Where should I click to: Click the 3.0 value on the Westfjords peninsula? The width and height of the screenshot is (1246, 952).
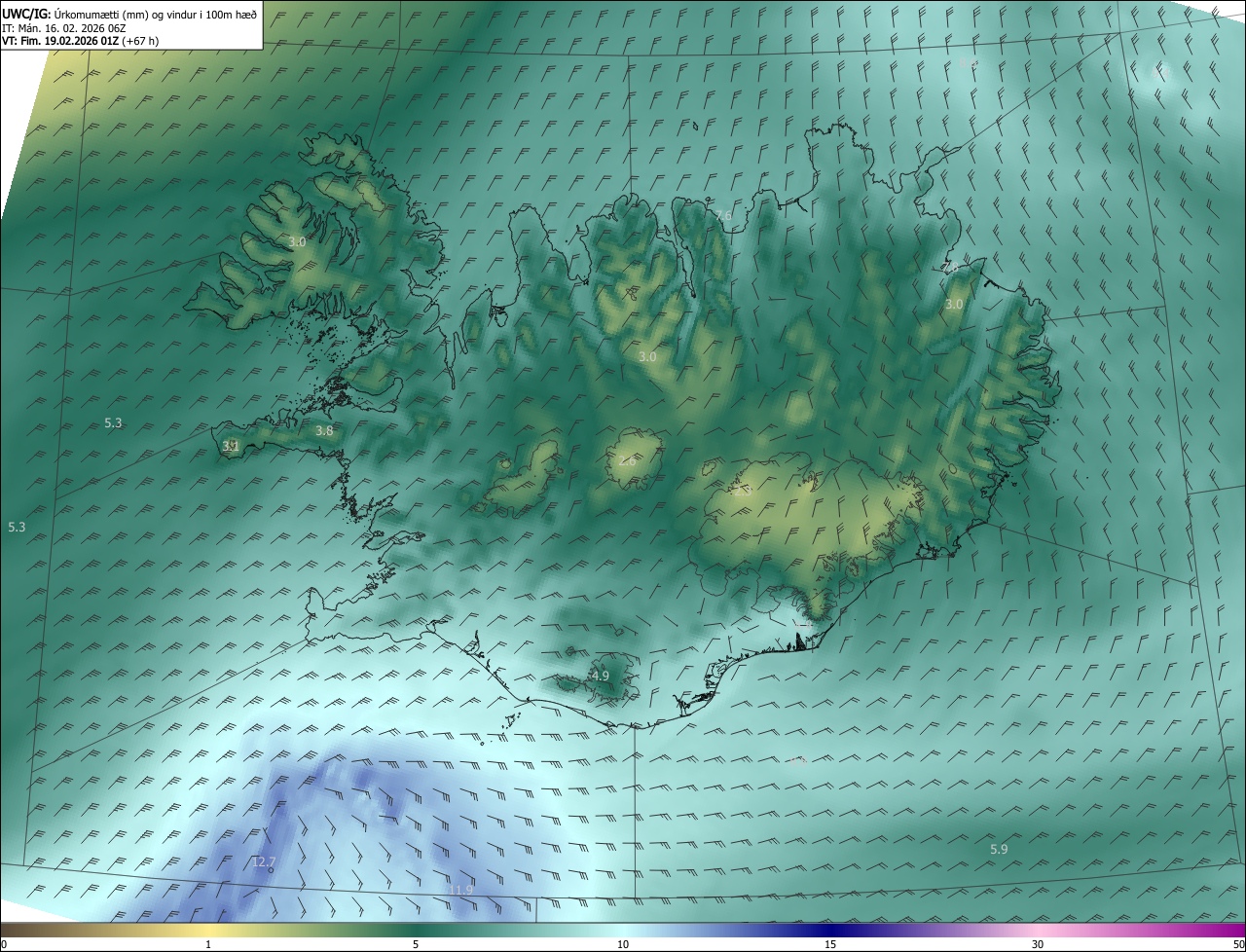click(297, 241)
